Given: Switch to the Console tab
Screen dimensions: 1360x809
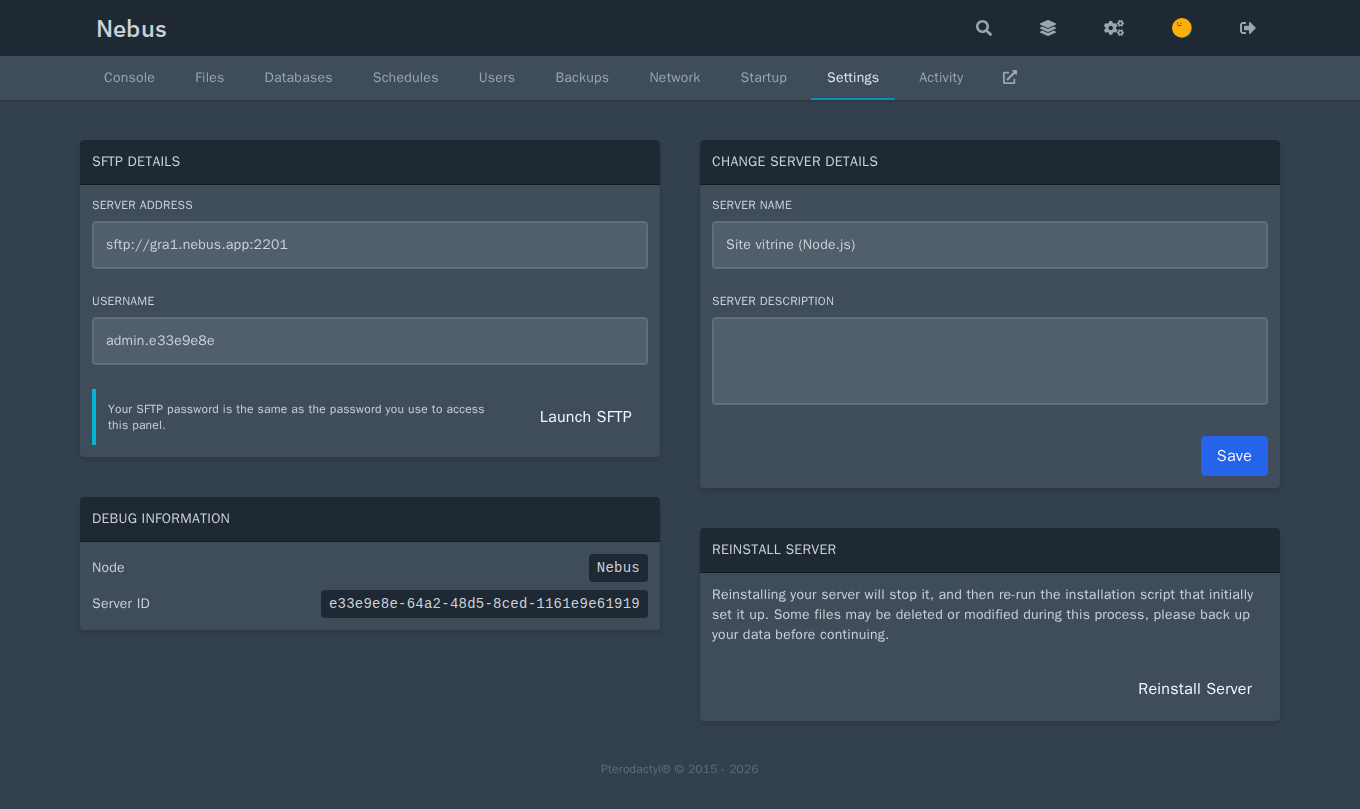Looking at the screenshot, I should (129, 77).
